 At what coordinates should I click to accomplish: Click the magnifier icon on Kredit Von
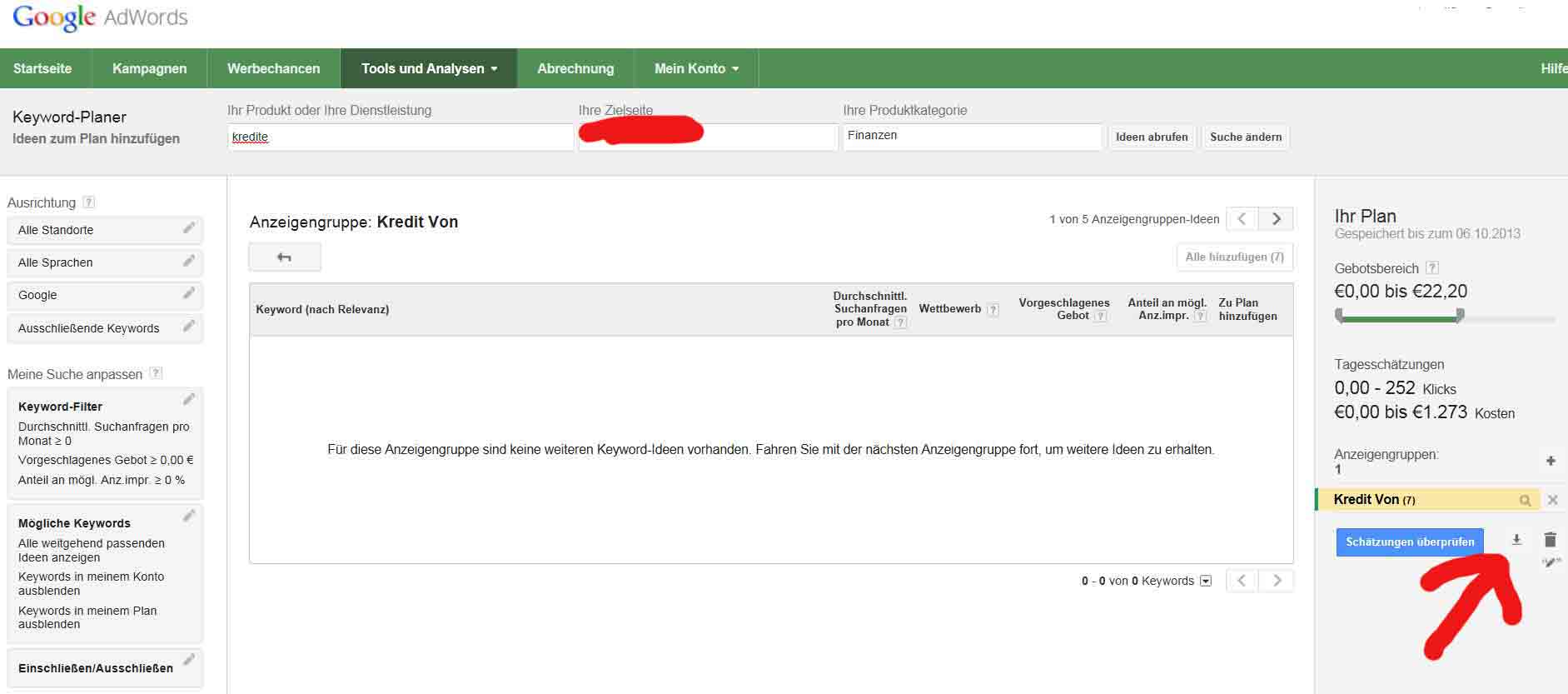point(1525,501)
